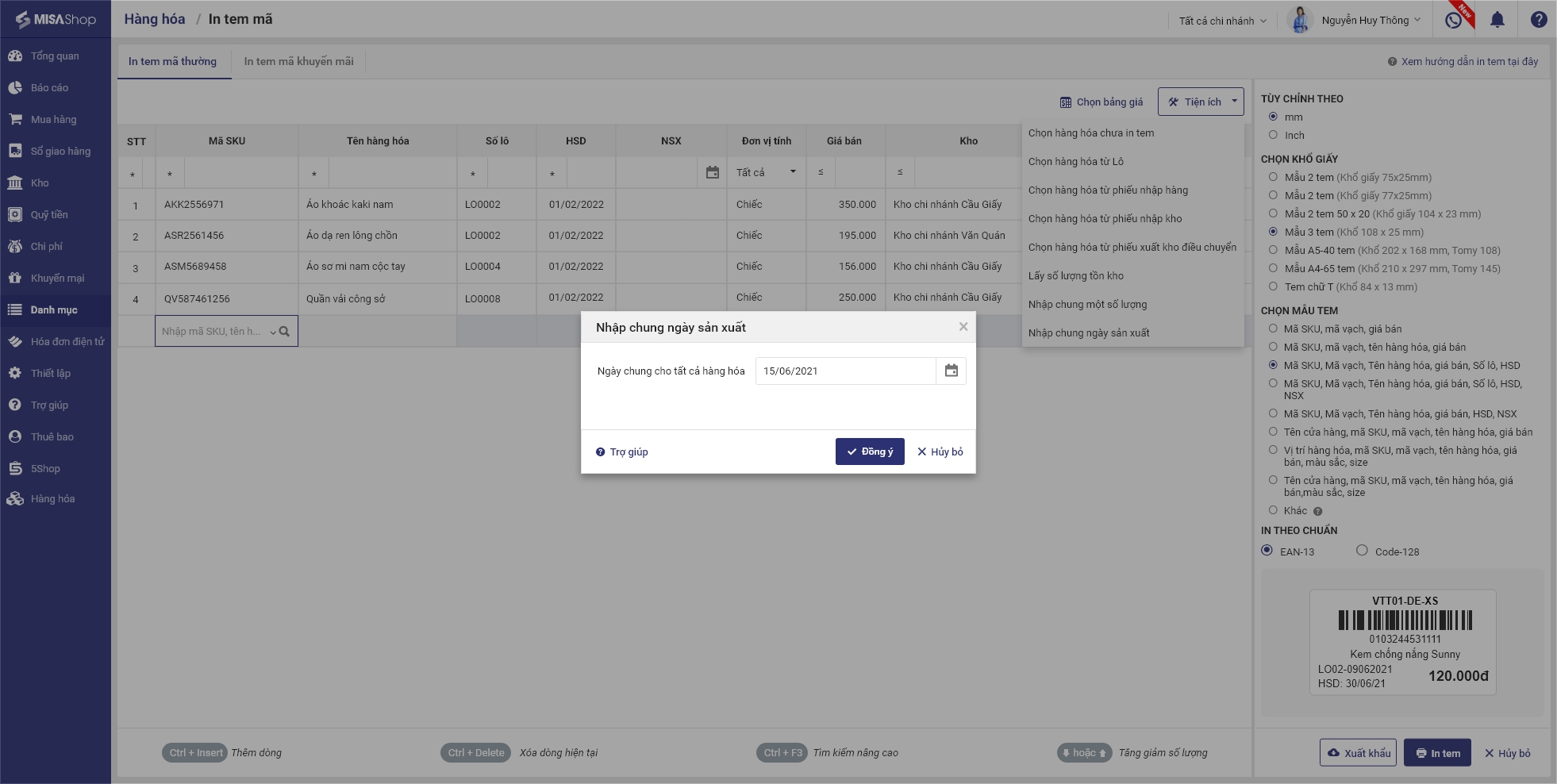Open the Báo cáo pie chart icon

(15, 88)
